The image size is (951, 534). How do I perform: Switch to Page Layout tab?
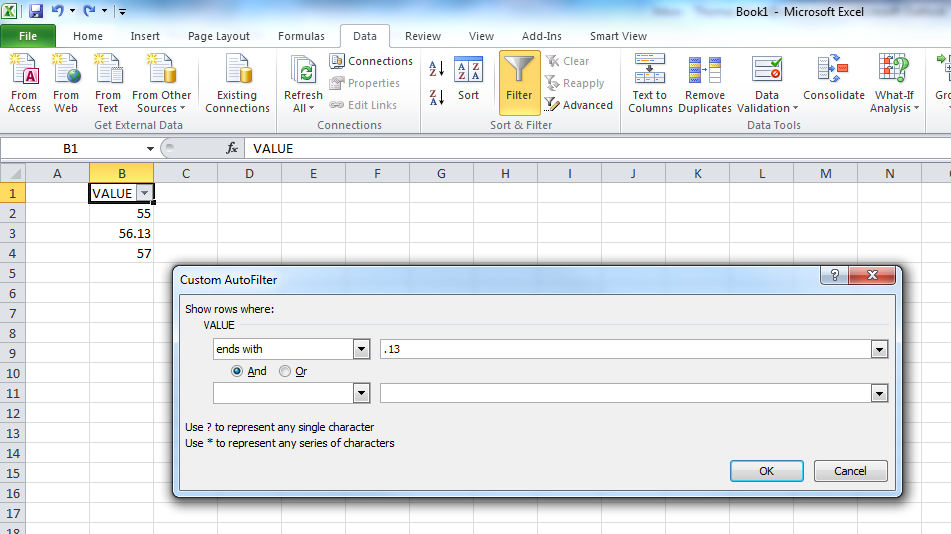tap(218, 36)
